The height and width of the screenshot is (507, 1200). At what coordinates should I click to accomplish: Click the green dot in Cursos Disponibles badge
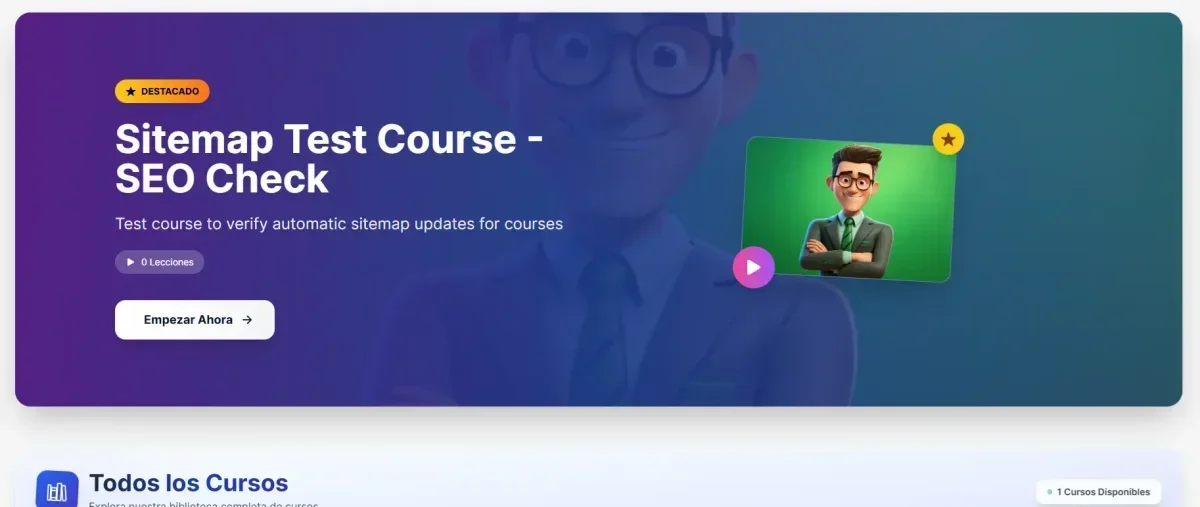[1049, 492]
